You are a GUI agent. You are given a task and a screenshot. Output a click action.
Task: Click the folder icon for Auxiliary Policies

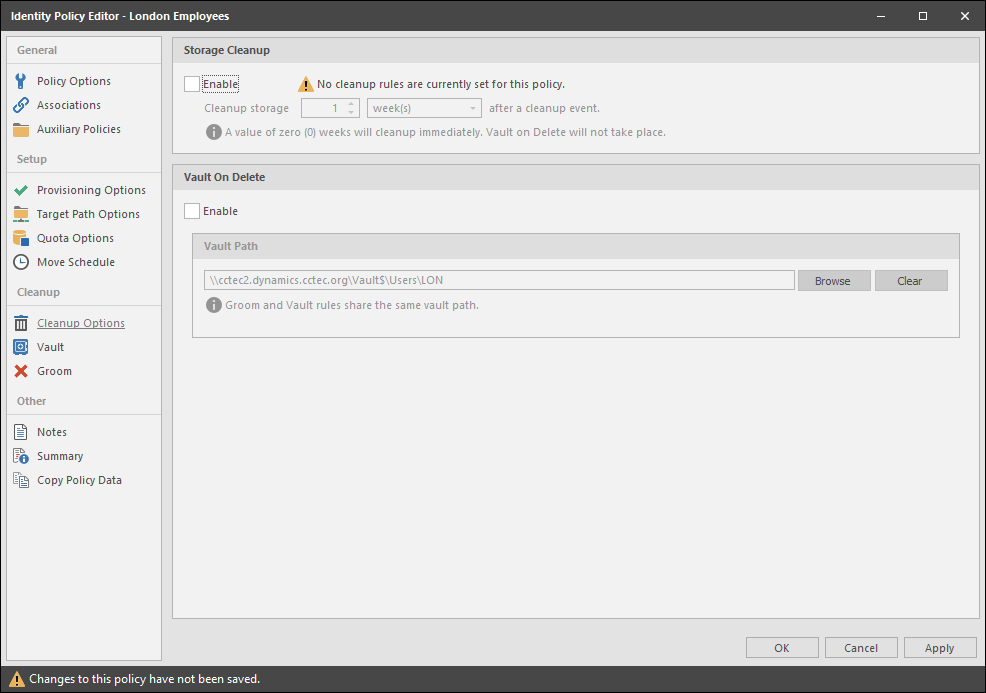click(21, 130)
